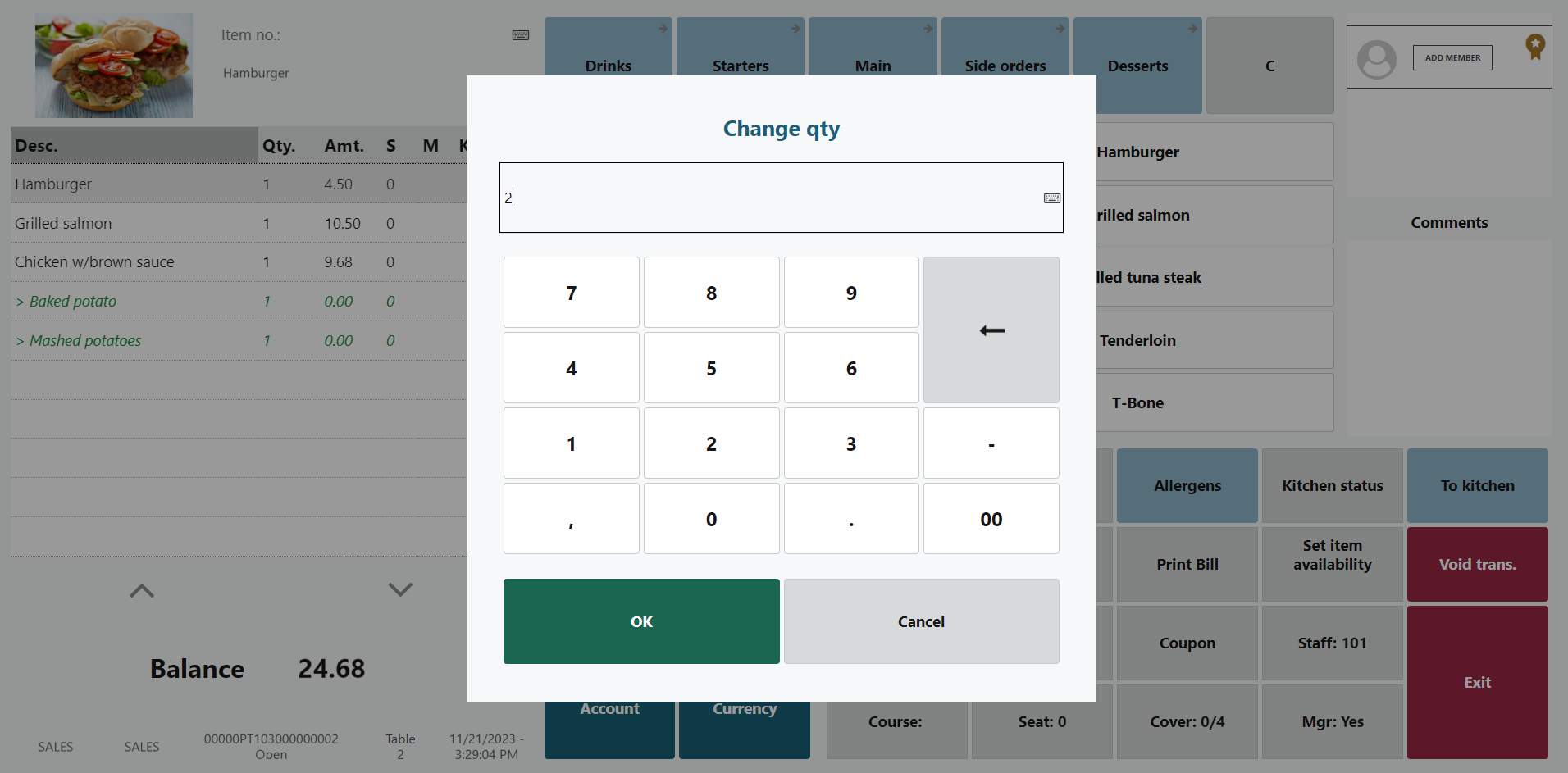Confirm quantity with OK button
Viewport: 1568px width, 773px height.
coord(641,621)
